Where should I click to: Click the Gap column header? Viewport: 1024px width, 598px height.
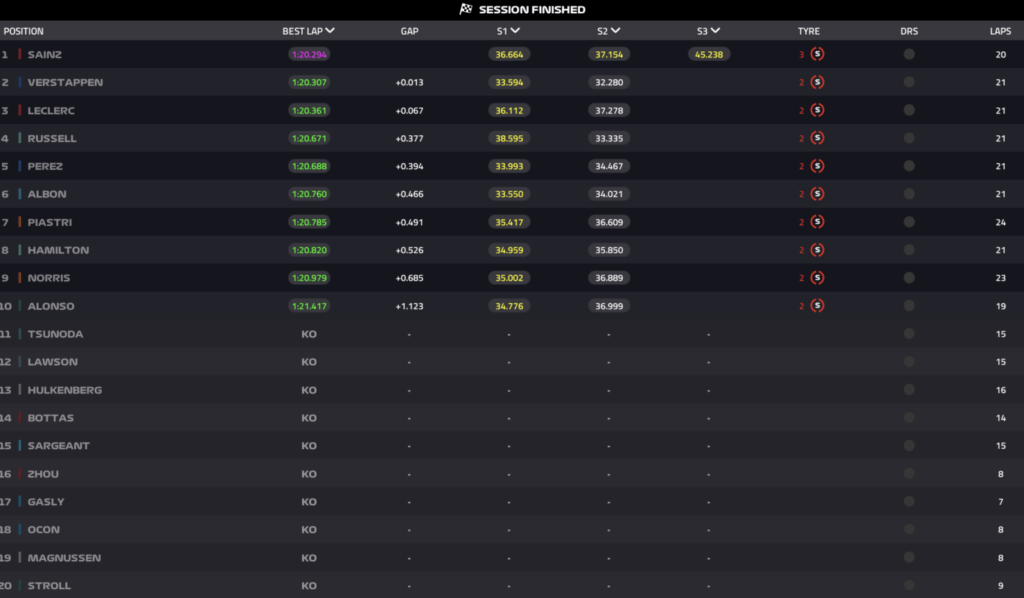pyautogui.click(x=409, y=31)
